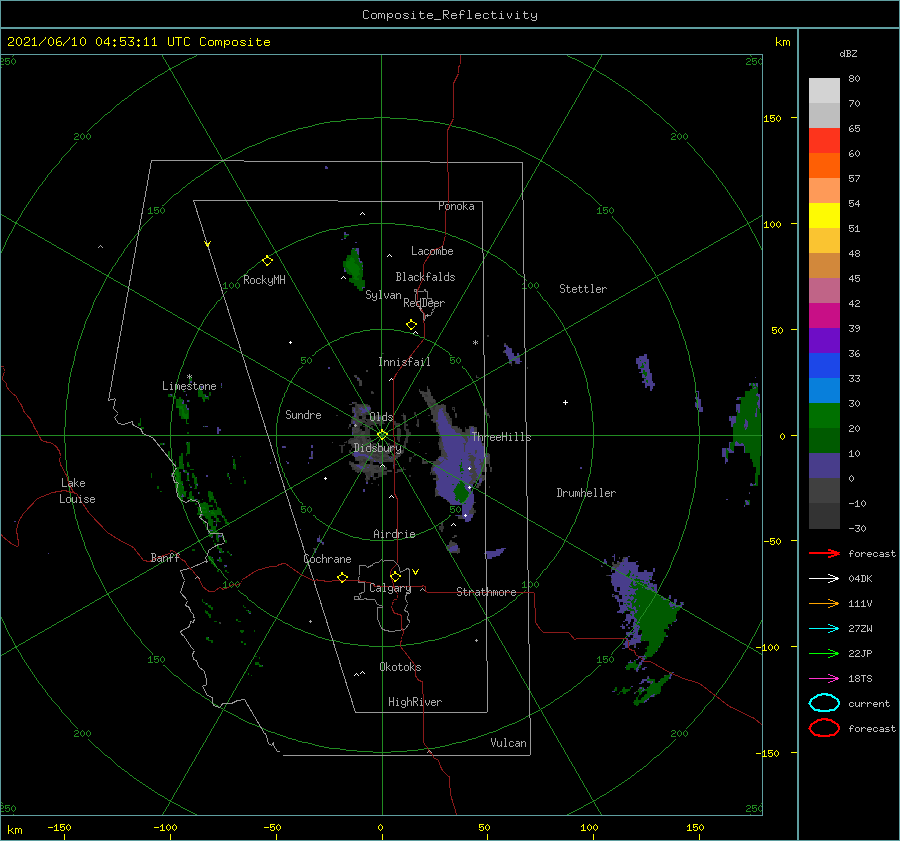Select the magenta 42-39 dBZ swatch
The image size is (900, 841).
click(x=824, y=316)
